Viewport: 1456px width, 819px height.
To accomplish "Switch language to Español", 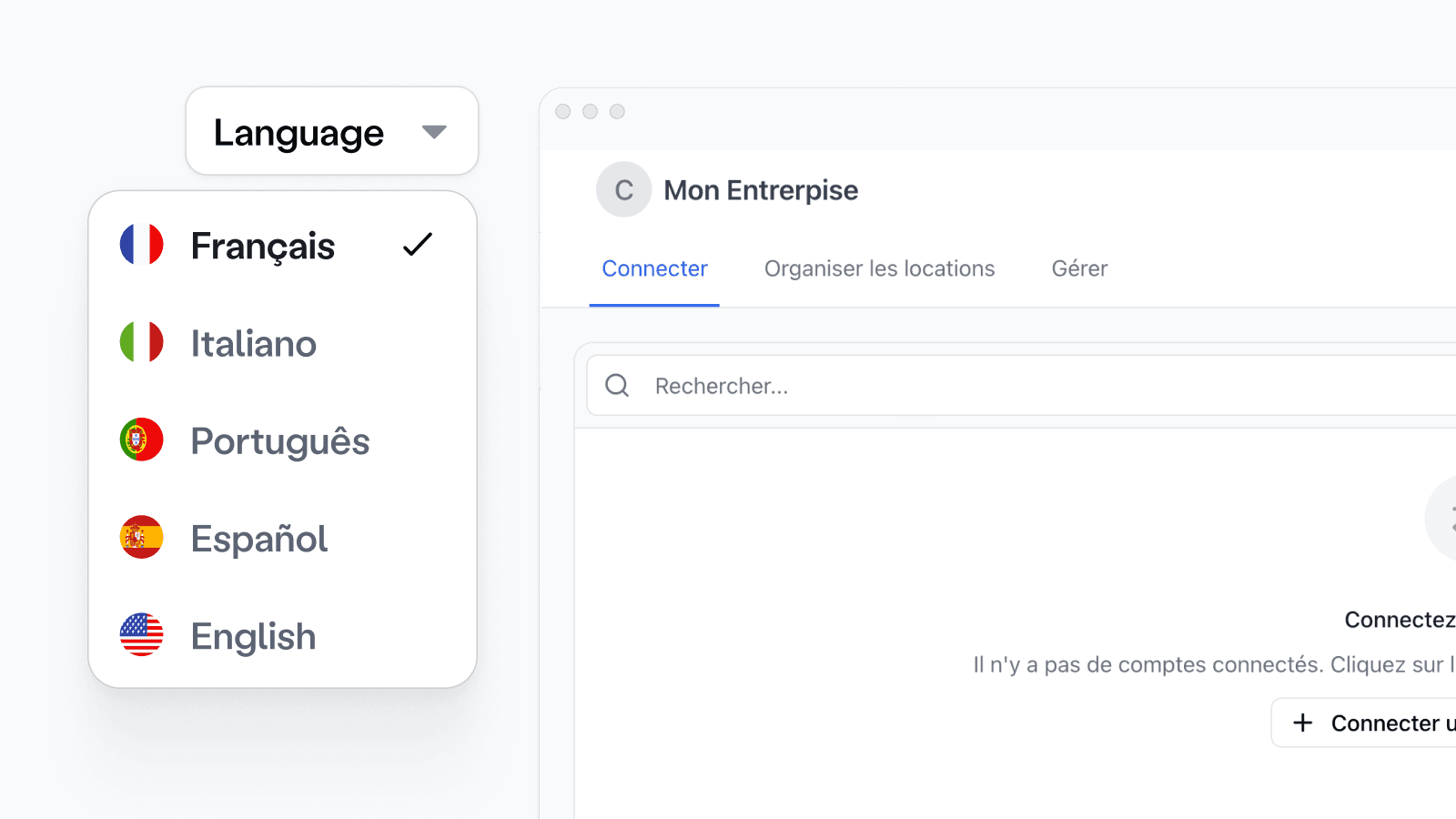I will tap(282, 539).
